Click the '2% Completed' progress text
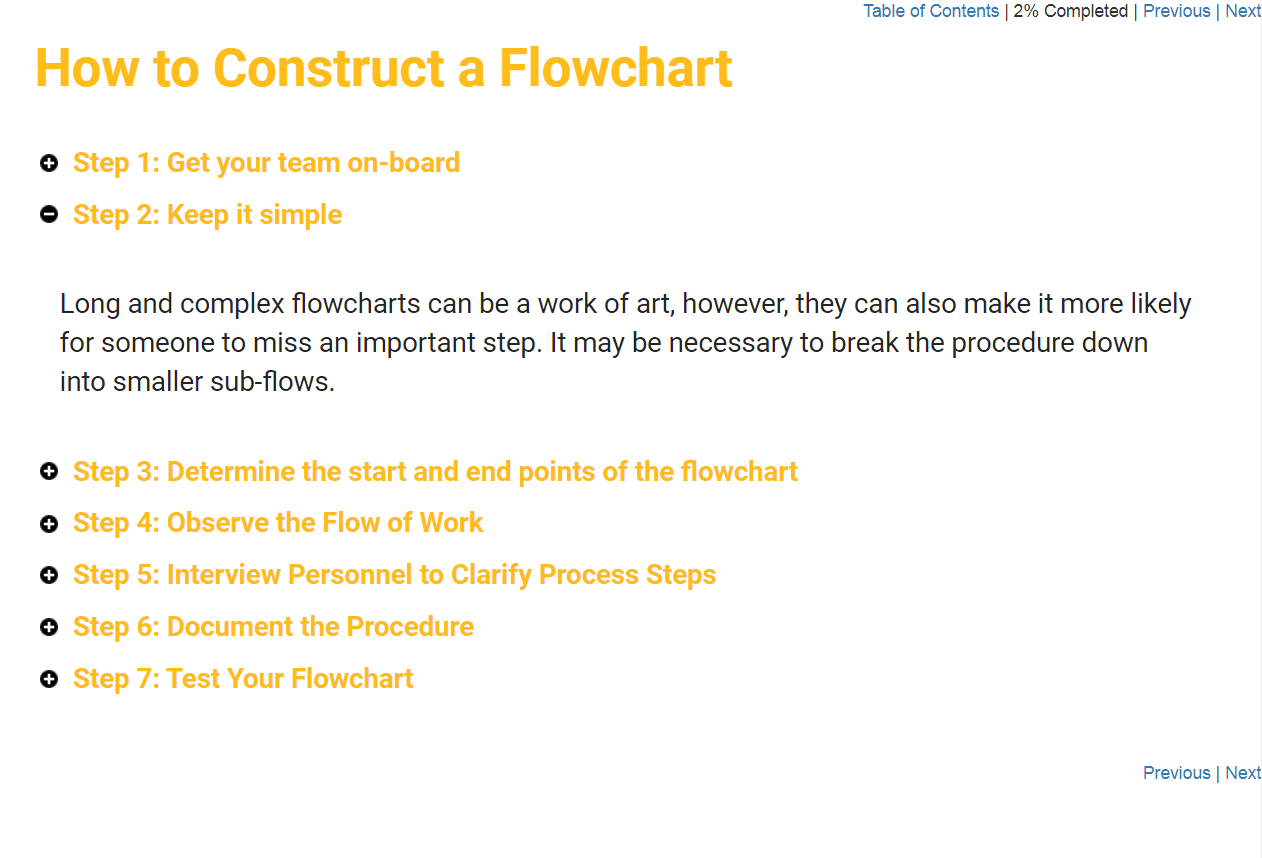This screenshot has width=1262, height=858. (x=1071, y=11)
